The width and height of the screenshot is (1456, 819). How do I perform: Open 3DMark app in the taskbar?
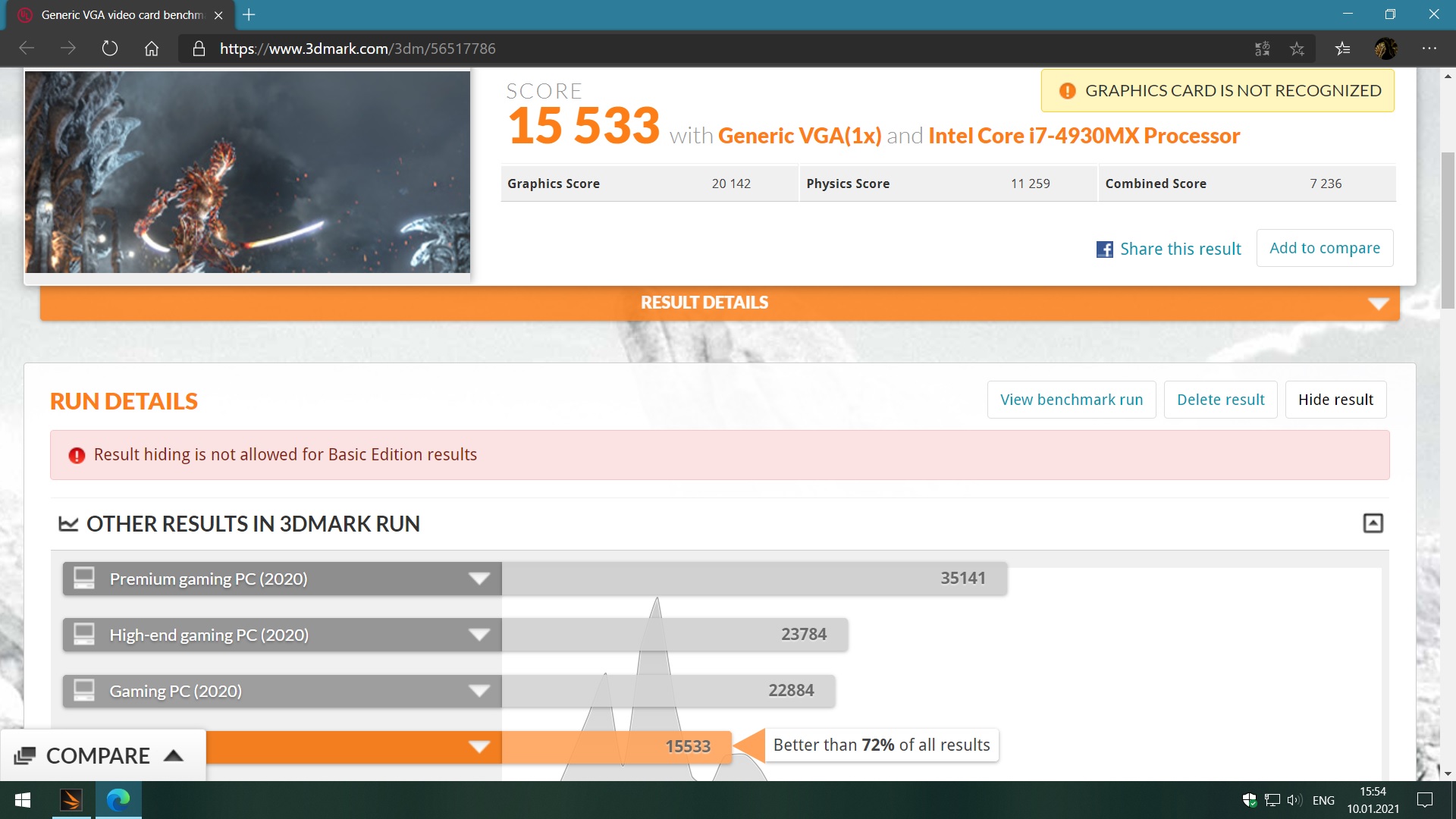(71, 800)
